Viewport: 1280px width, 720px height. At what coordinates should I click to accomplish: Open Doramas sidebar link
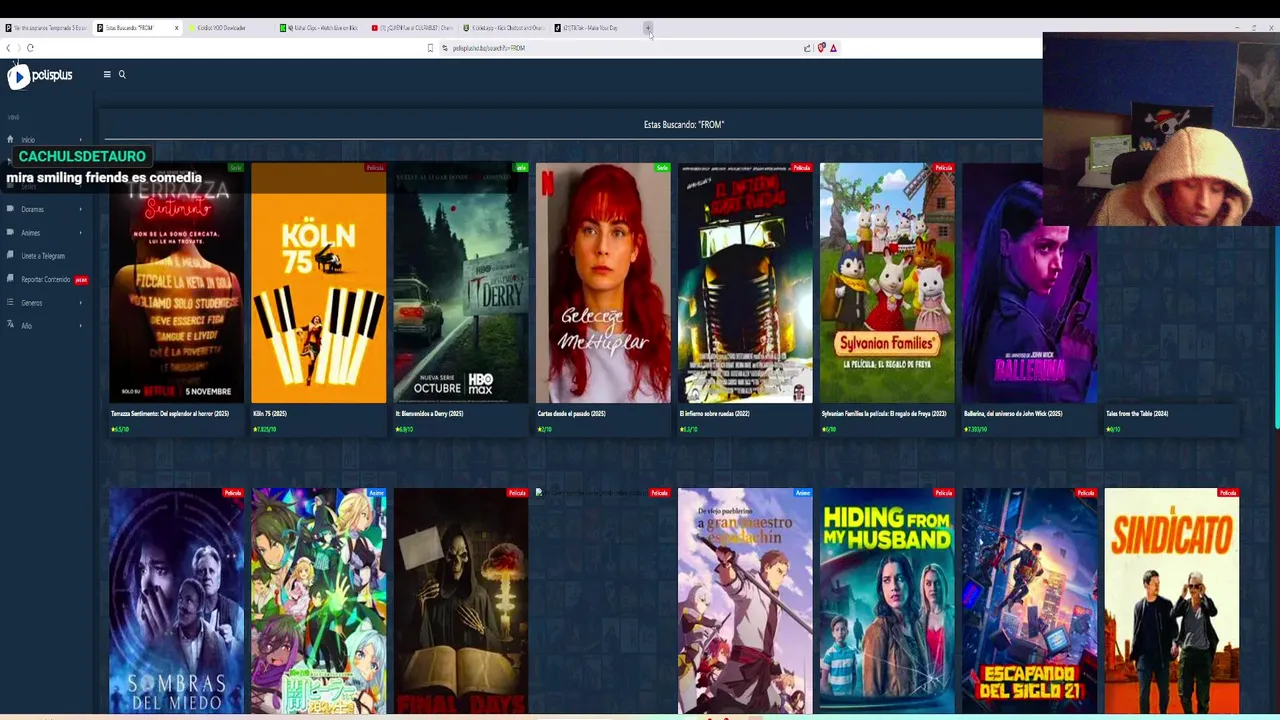[33, 210]
